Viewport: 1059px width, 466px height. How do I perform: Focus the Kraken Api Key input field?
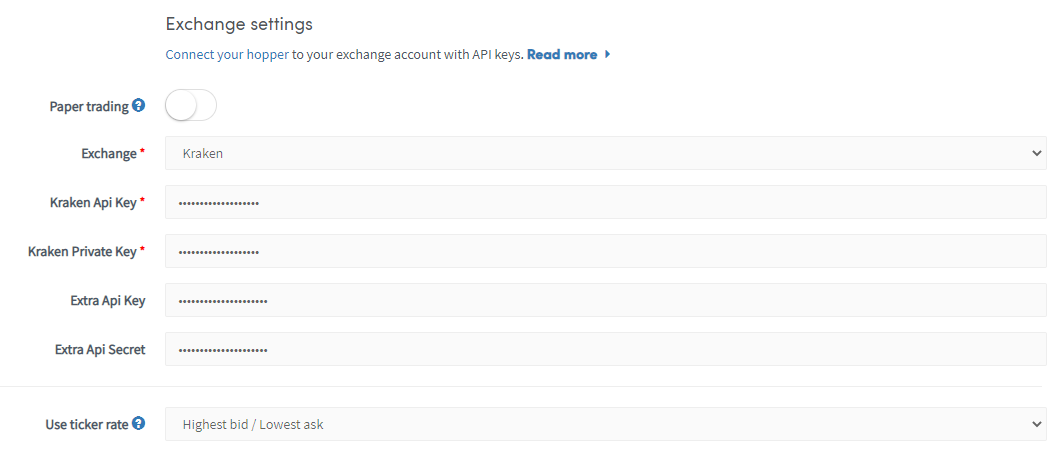pyautogui.click(x=606, y=202)
